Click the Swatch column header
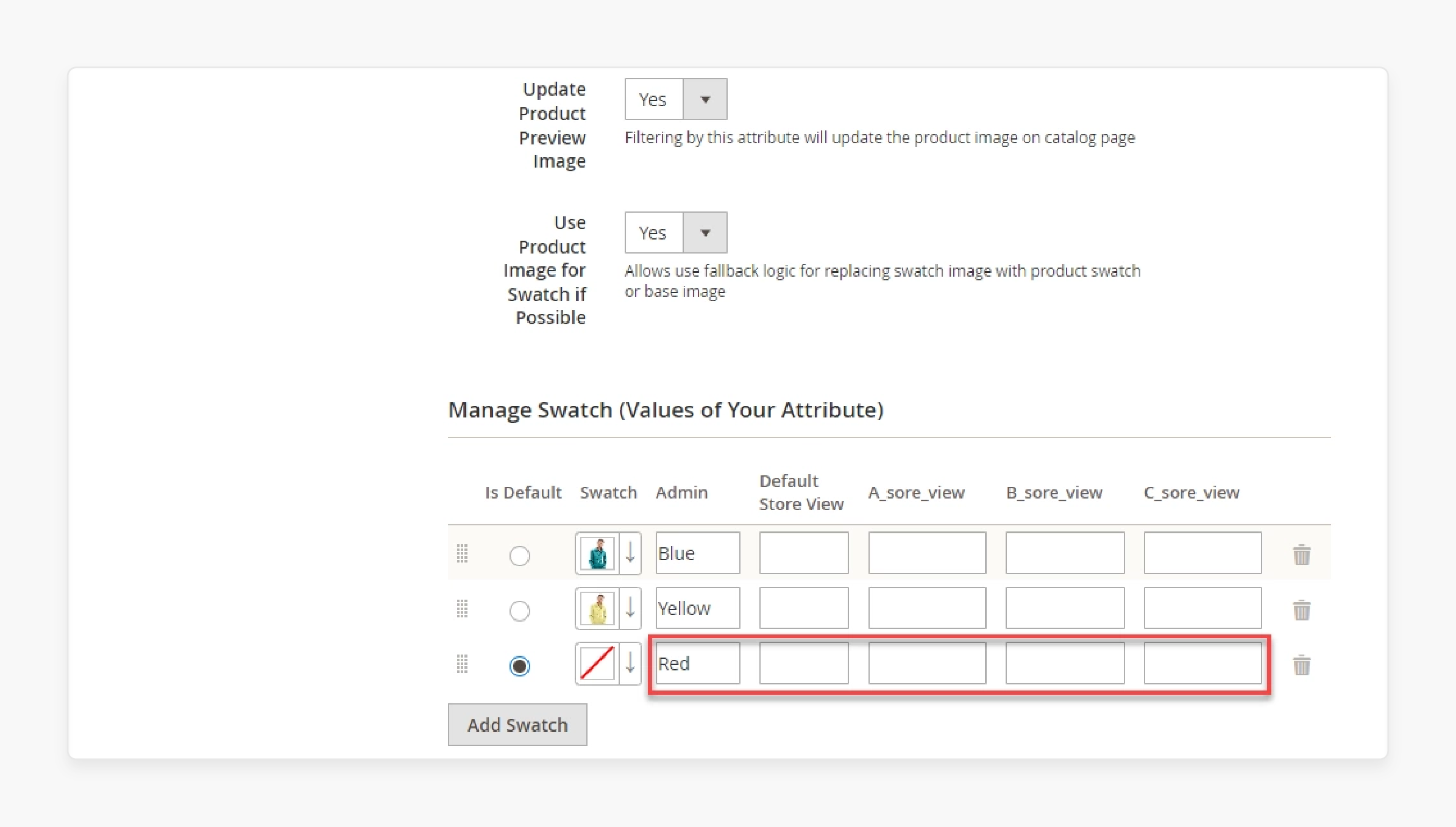 [x=608, y=492]
